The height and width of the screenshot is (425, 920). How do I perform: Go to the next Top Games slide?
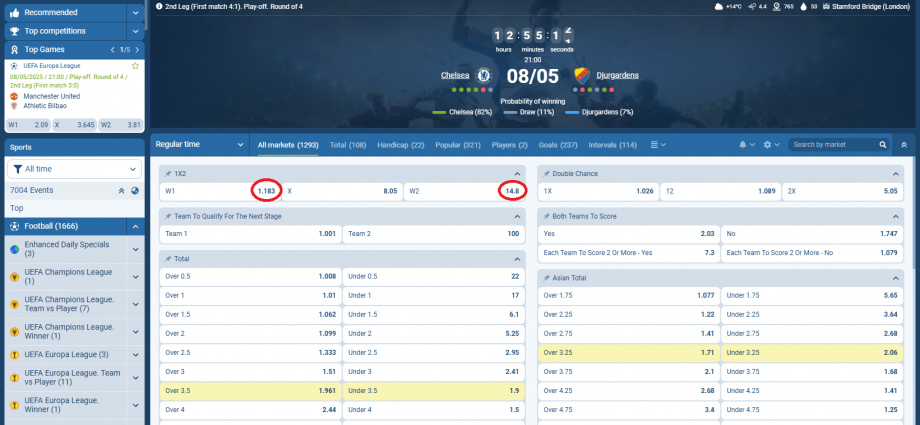(137, 50)
